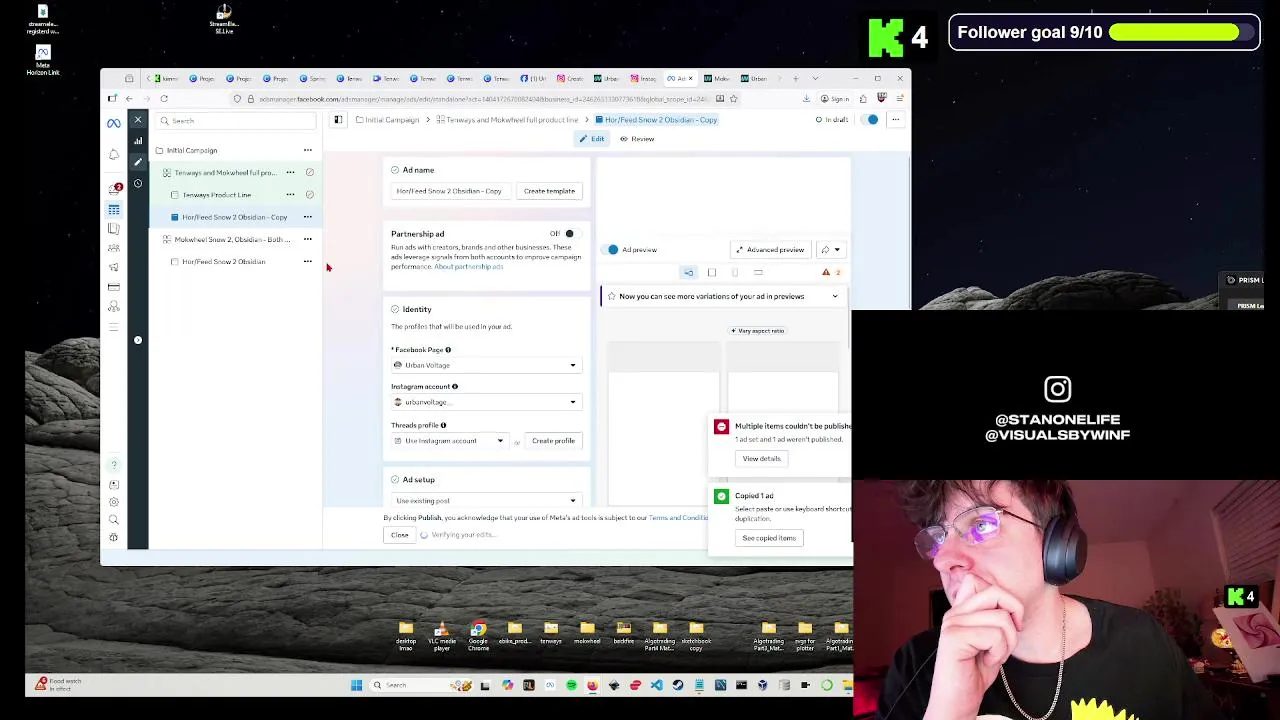This screenshot has width=1280, height=720.
Task: Select the pencil edit icon in the dark rail
Action: (138, 162)
